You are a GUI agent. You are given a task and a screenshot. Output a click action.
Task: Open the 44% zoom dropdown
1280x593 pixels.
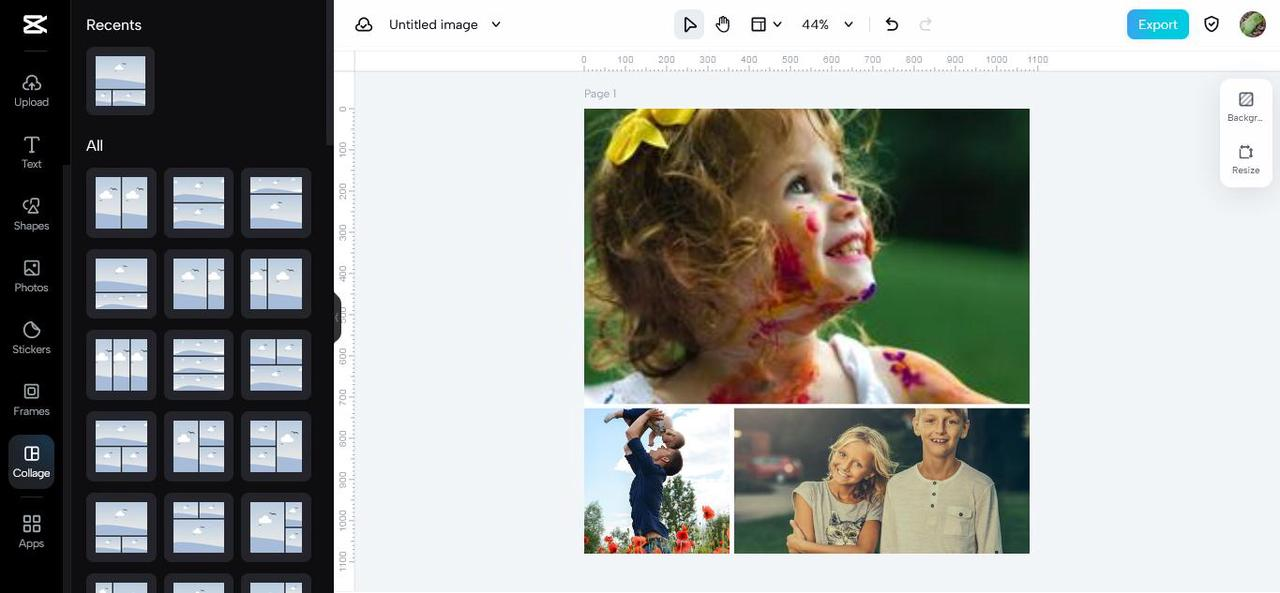click(x=828, y=24)
